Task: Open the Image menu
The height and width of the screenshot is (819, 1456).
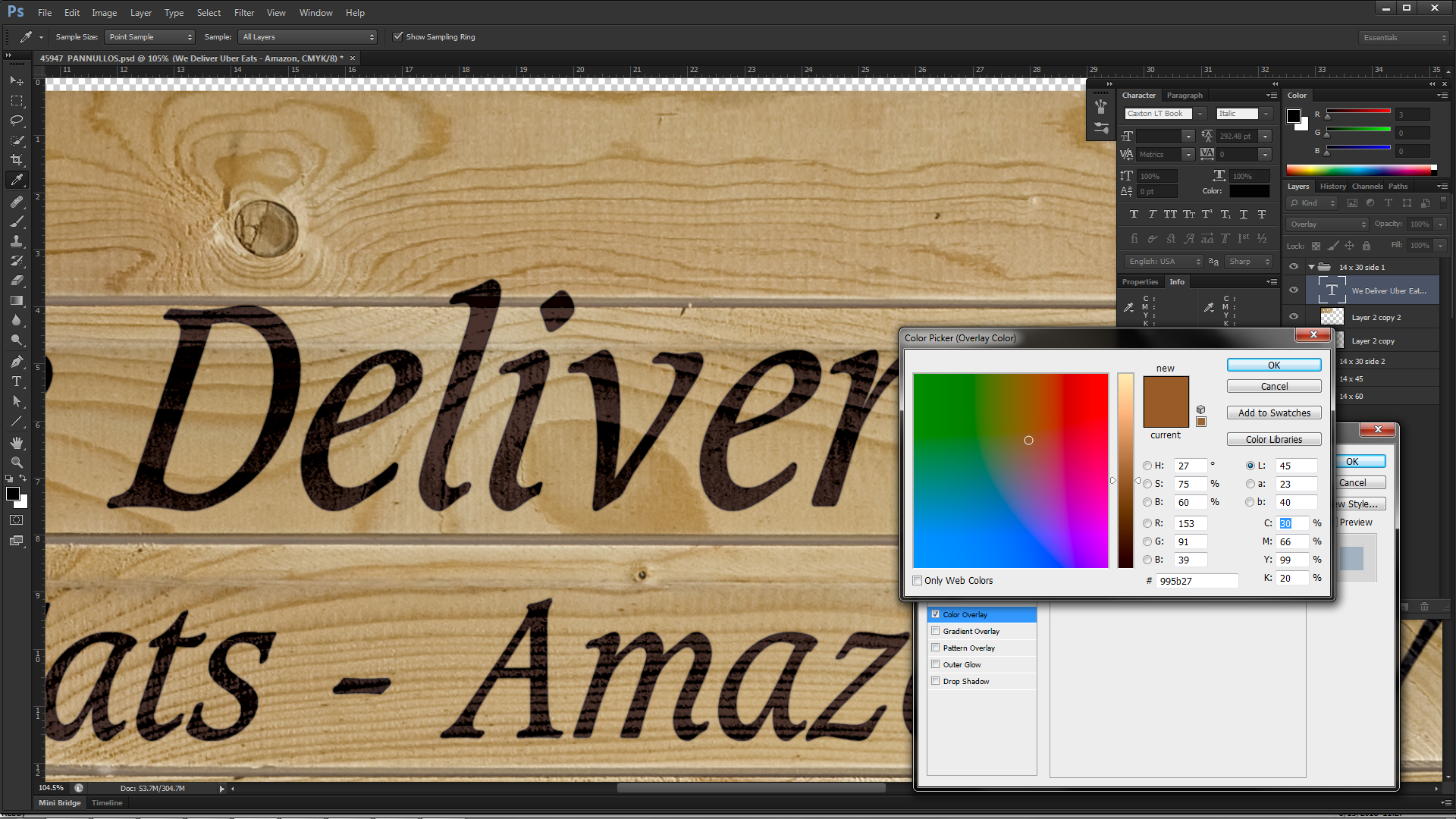Action: (105, 13)
